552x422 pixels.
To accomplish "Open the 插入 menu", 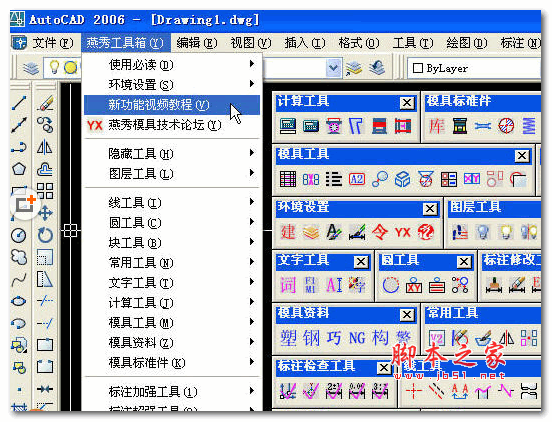I will point(305,43).
